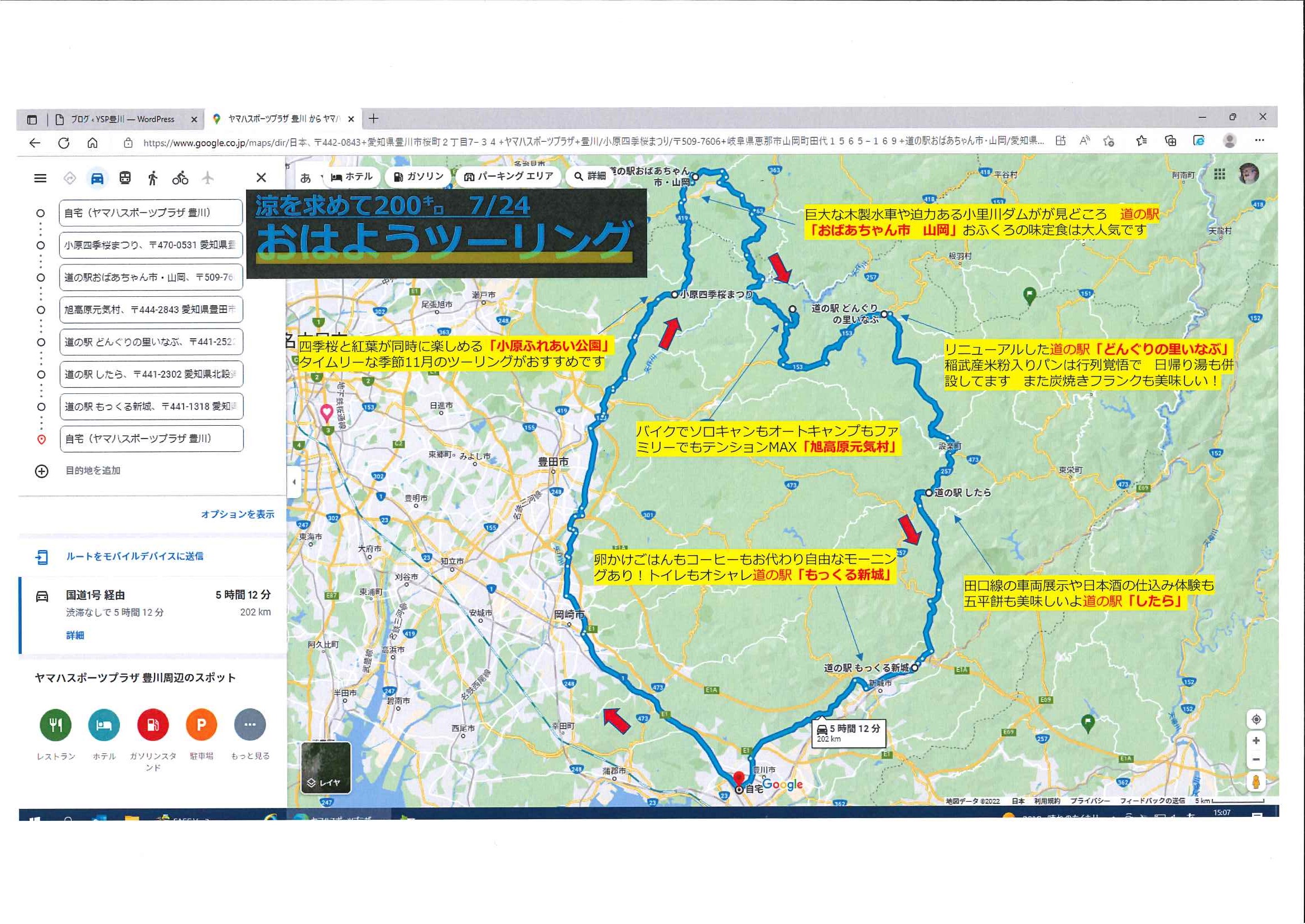Show your current location on the map
The image size is (1305, 924).
(1256, 720)
